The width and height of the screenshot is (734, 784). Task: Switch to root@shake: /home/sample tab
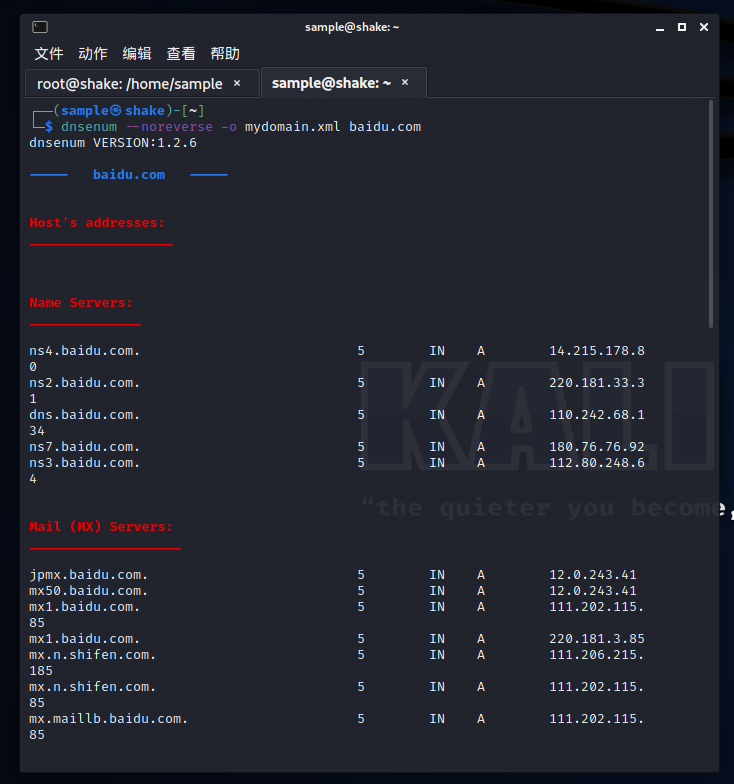pyautogui.click(x=130, y=84)
